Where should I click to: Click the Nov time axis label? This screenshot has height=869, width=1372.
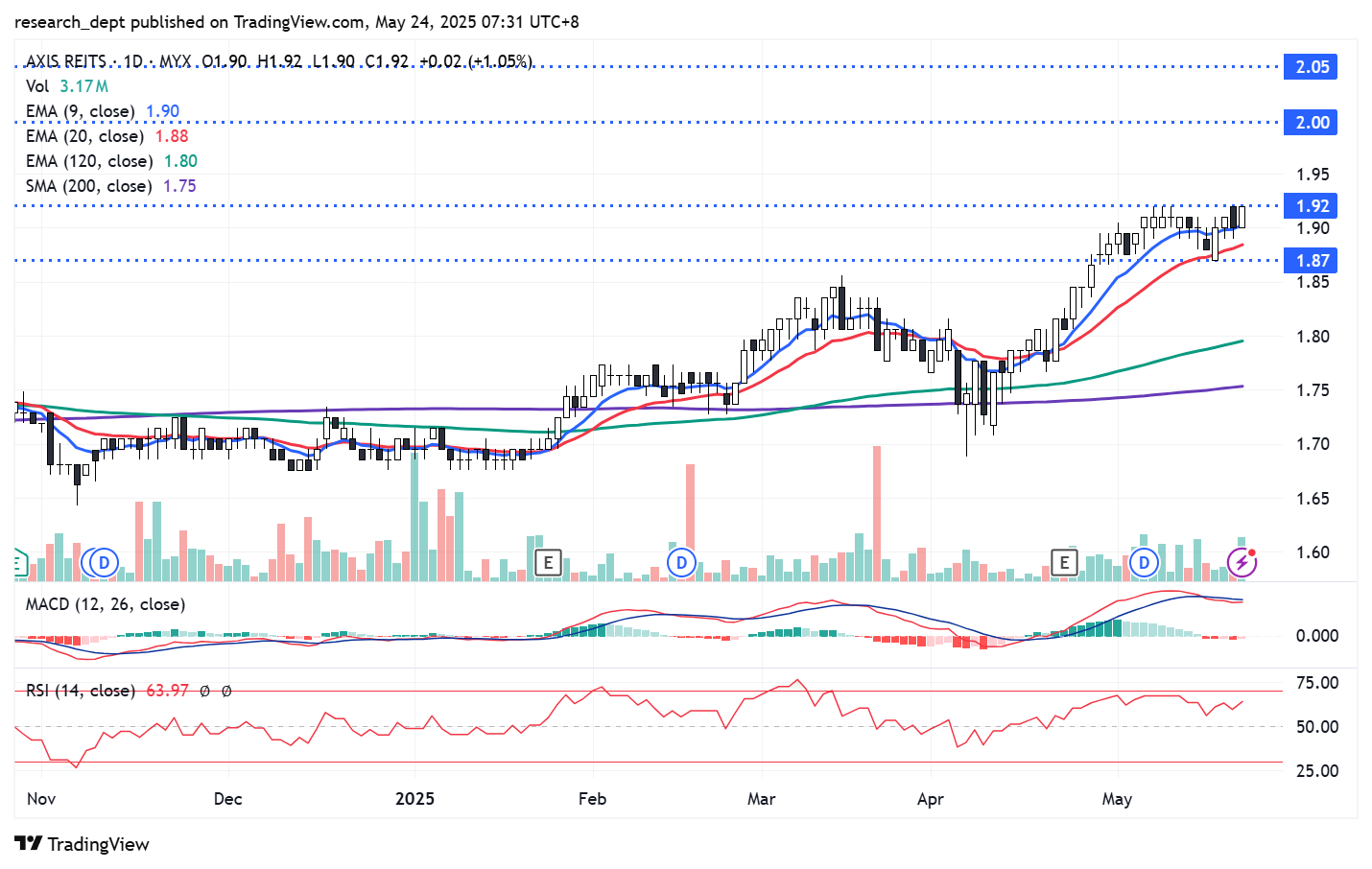coord(41,799)
